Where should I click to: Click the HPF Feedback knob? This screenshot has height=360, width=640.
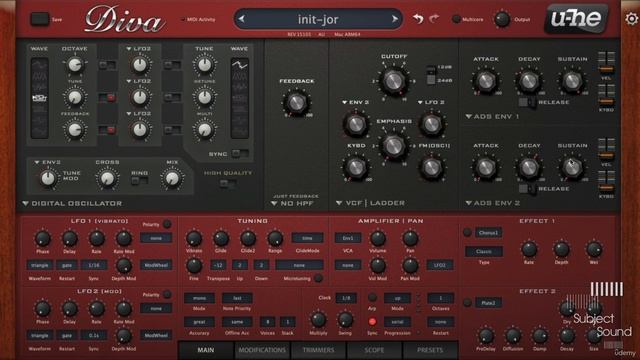point(296,102)
